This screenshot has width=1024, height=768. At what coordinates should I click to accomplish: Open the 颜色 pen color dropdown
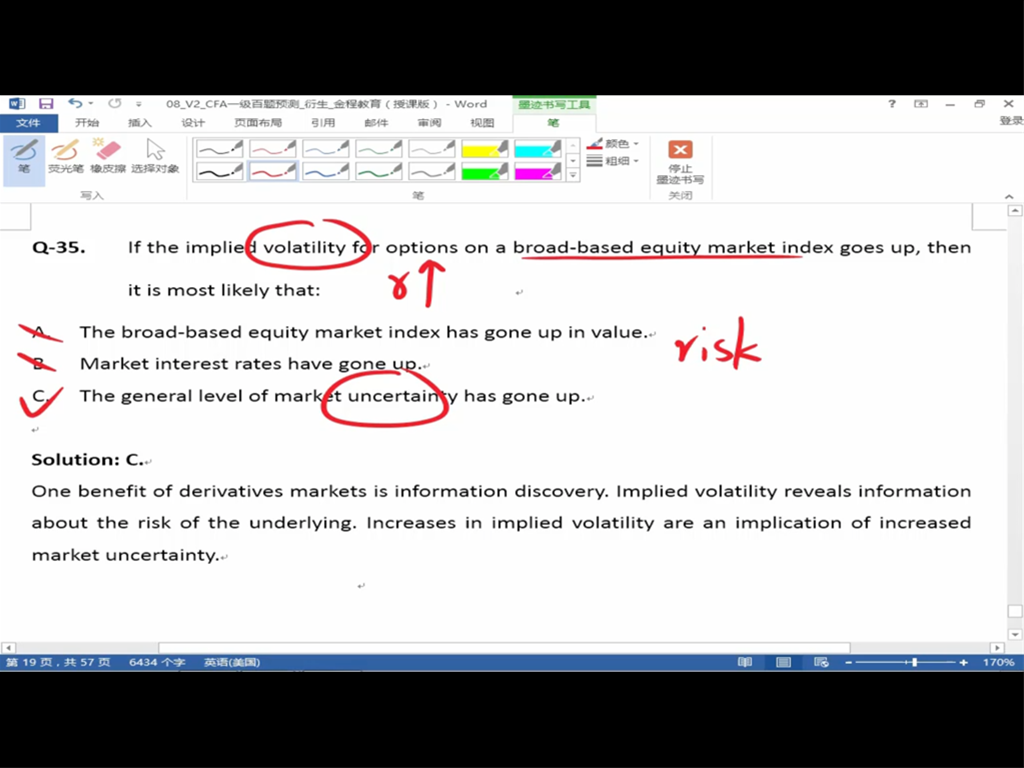tap(613, 144)
